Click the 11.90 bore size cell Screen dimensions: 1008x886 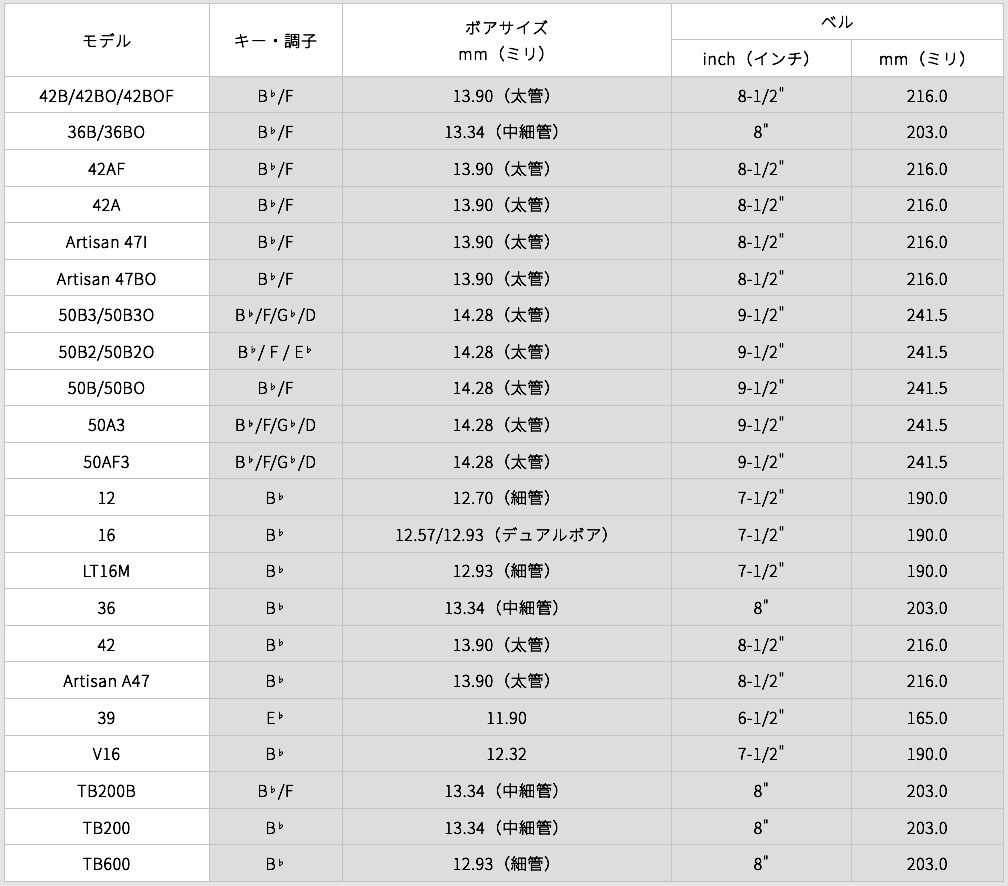tap(506, 718)
